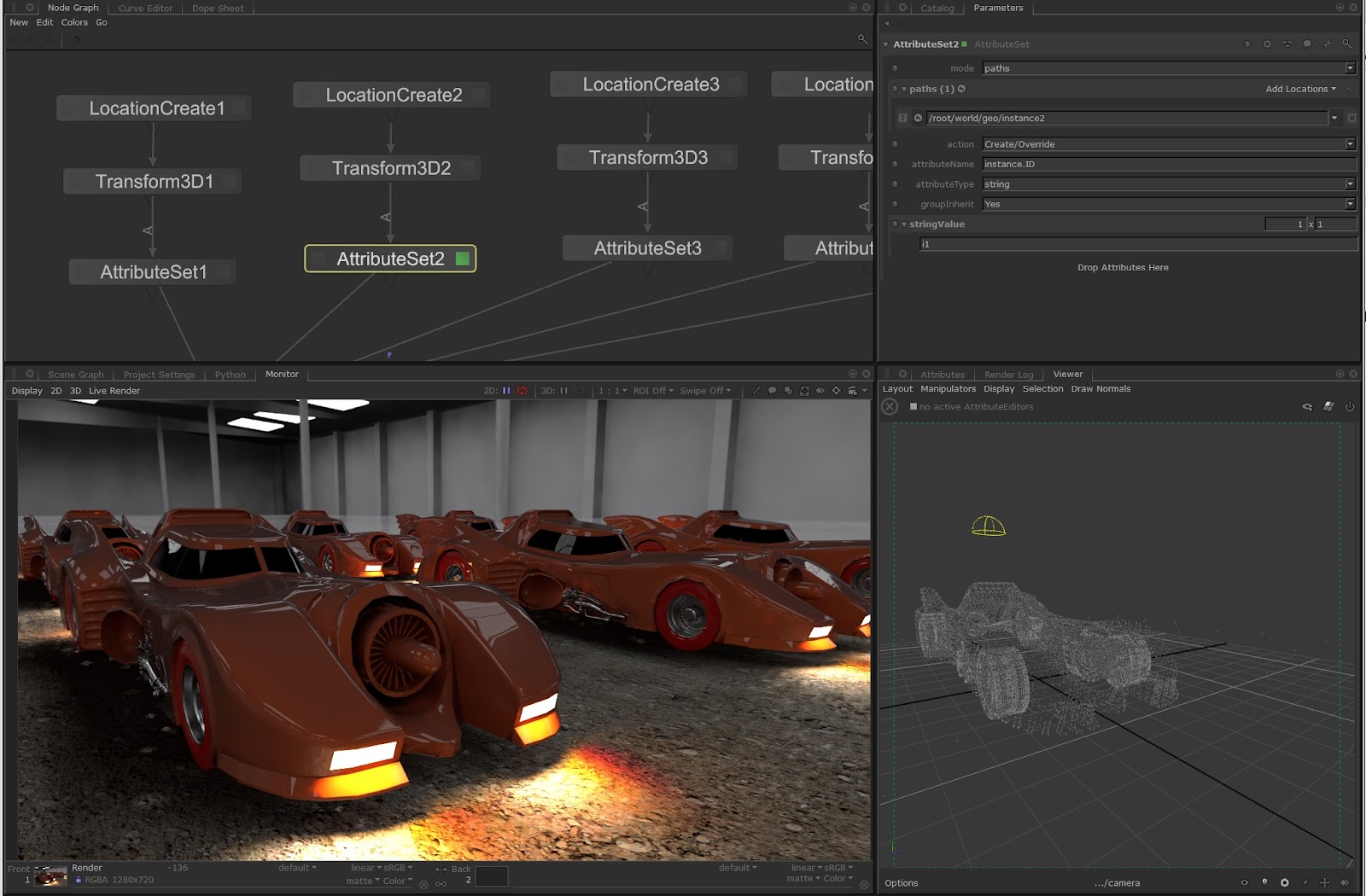Viewport: 1366px width, 896px height.
Task: Collapse the paths (1) group
Action: point(904,89)
